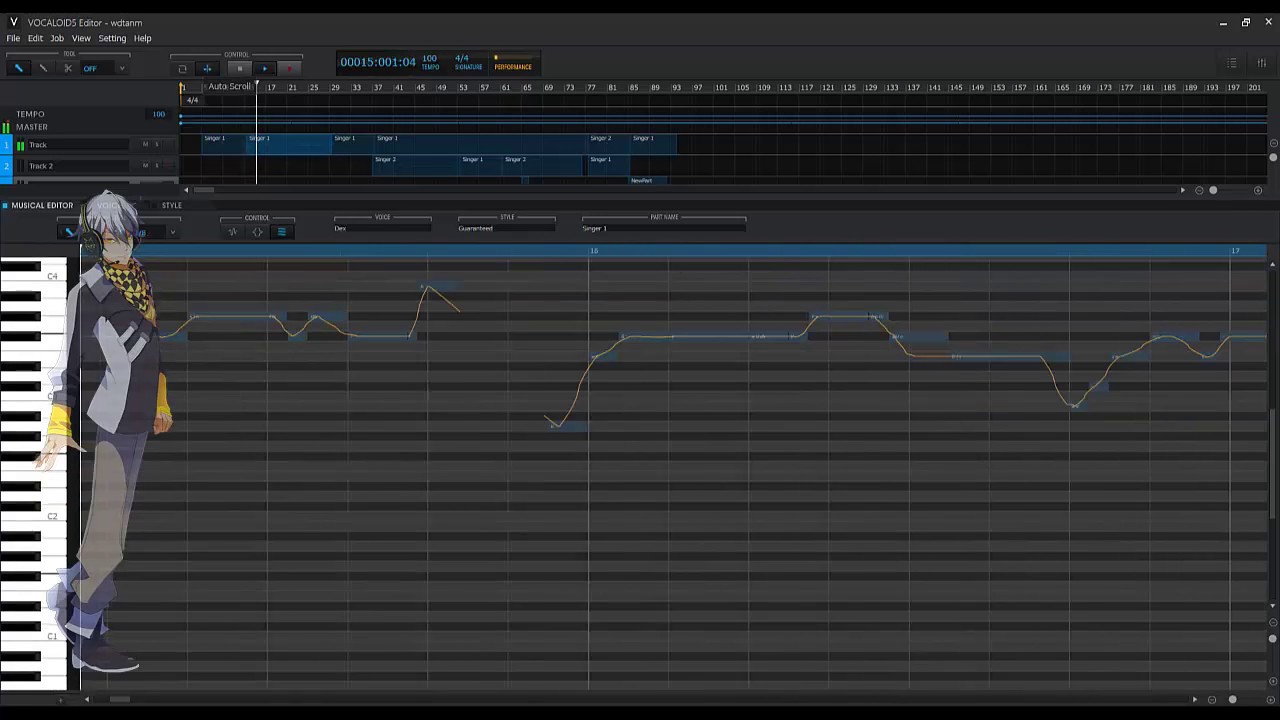The image size is (1280, 720).
Task: Switch to the MUSICAL EDITOR tab
Action: tap(42, 205)
